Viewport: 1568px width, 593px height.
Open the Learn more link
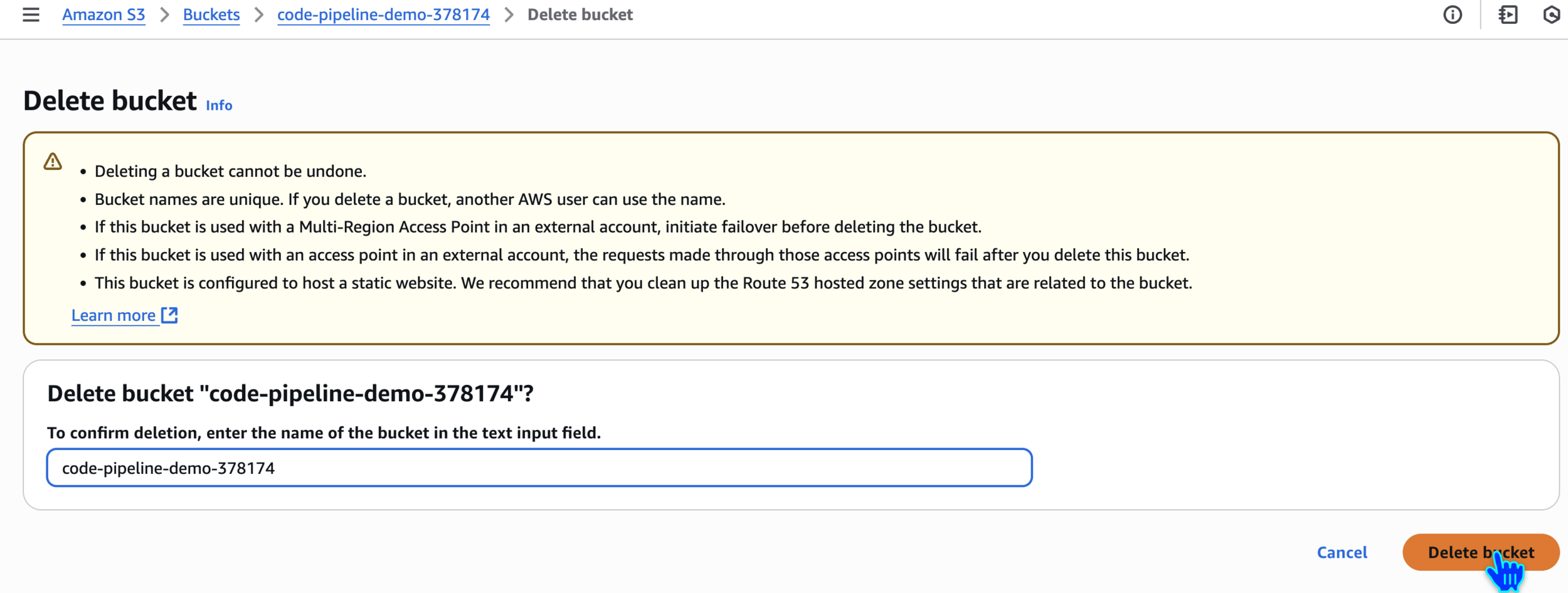pos(114,315)
